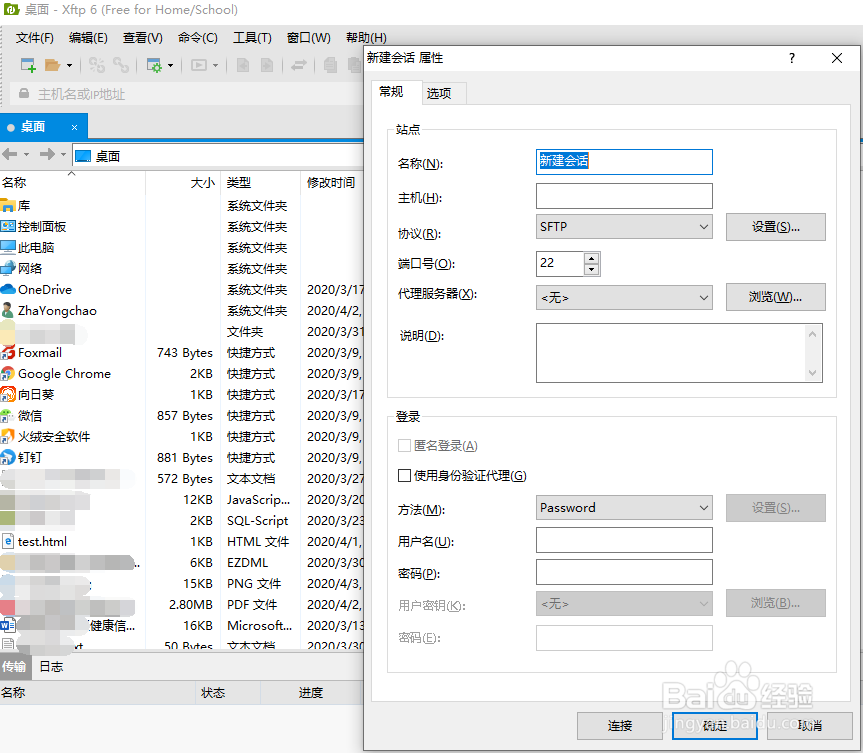The width and height of the screenshot is (863, 753).
Task: Click the back navigation arrow
Action: click(14, 155)
